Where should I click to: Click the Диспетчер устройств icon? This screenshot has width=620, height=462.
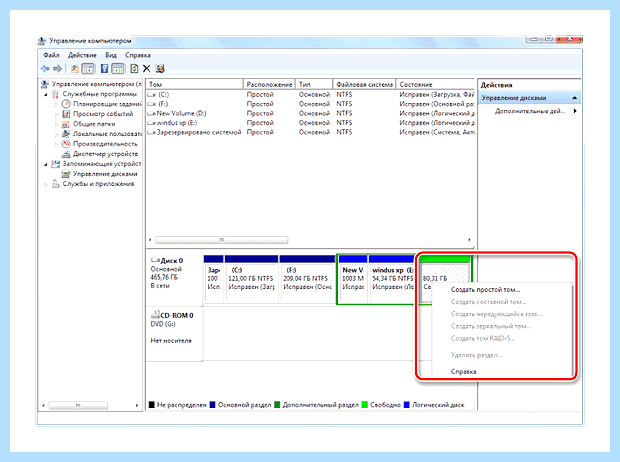66,154
